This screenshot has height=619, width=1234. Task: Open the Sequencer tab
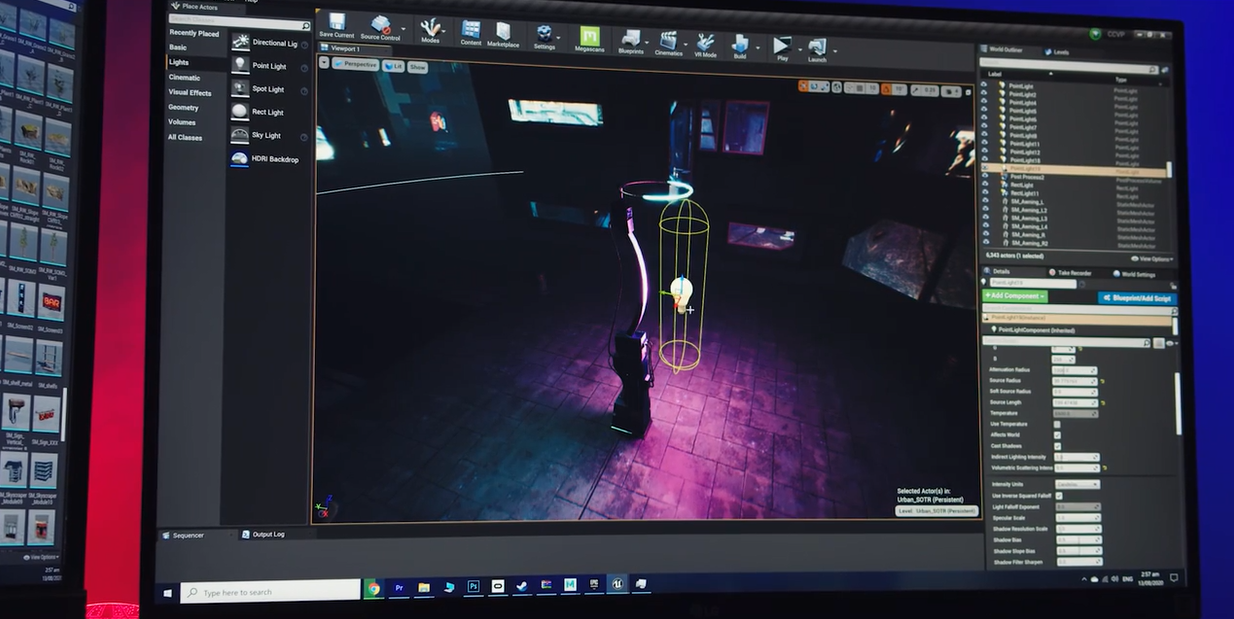coord(183,535)
